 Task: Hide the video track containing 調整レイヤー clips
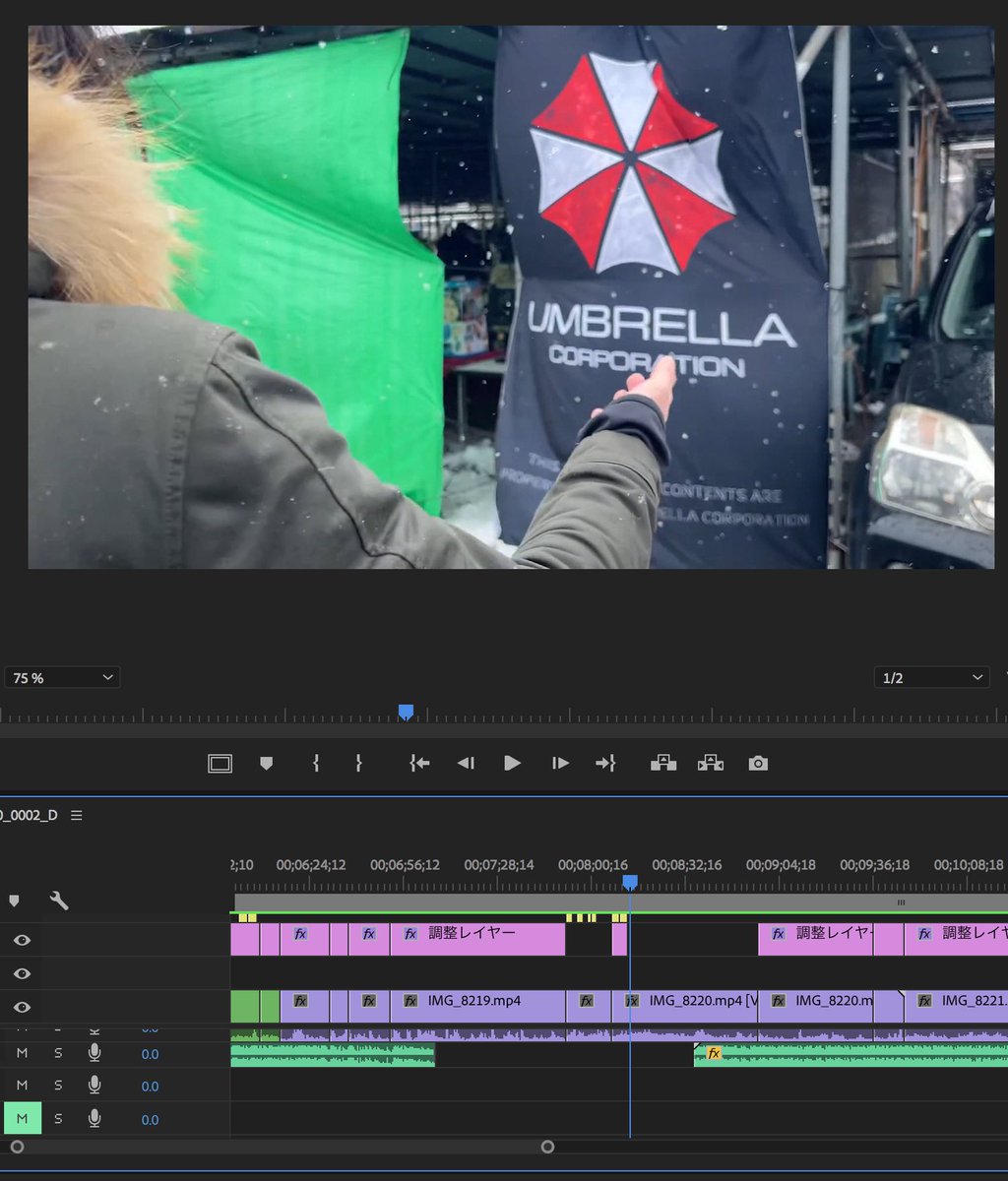[22, 940]
